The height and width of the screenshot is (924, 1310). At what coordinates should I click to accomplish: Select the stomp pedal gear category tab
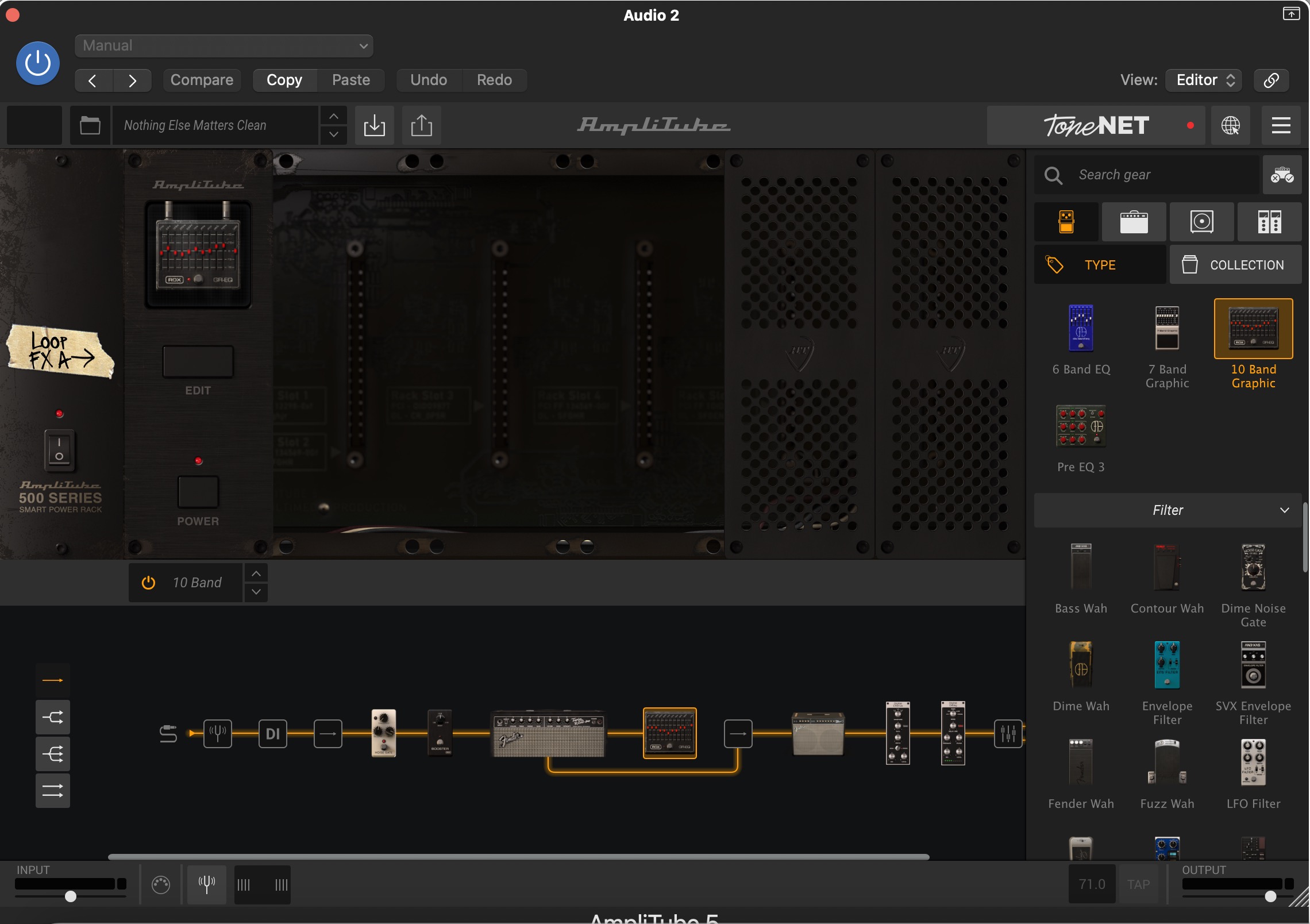coord(1066,222)
